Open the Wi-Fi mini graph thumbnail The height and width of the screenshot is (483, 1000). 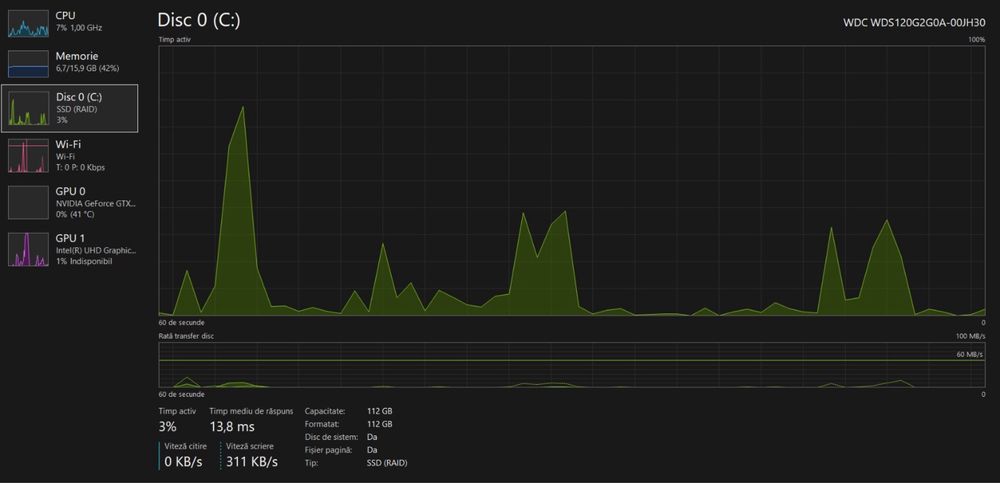[28, 156]
